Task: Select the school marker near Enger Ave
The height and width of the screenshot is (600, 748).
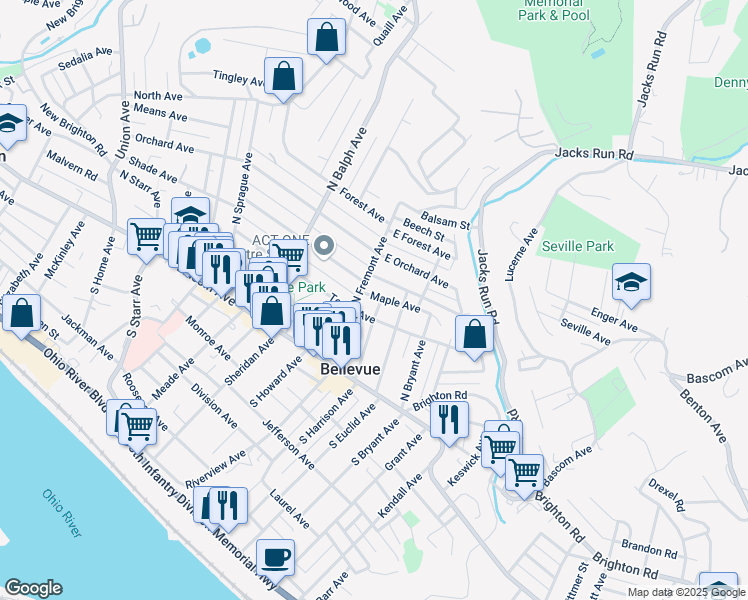Action: (631, 285)
